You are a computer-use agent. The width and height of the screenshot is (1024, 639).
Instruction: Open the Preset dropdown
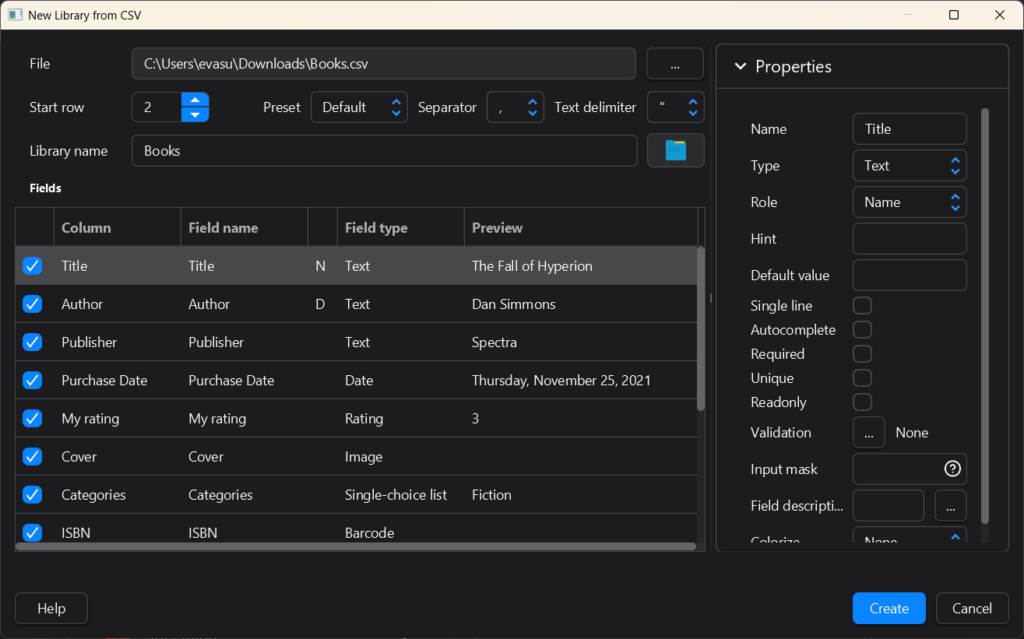click(359, 107)
